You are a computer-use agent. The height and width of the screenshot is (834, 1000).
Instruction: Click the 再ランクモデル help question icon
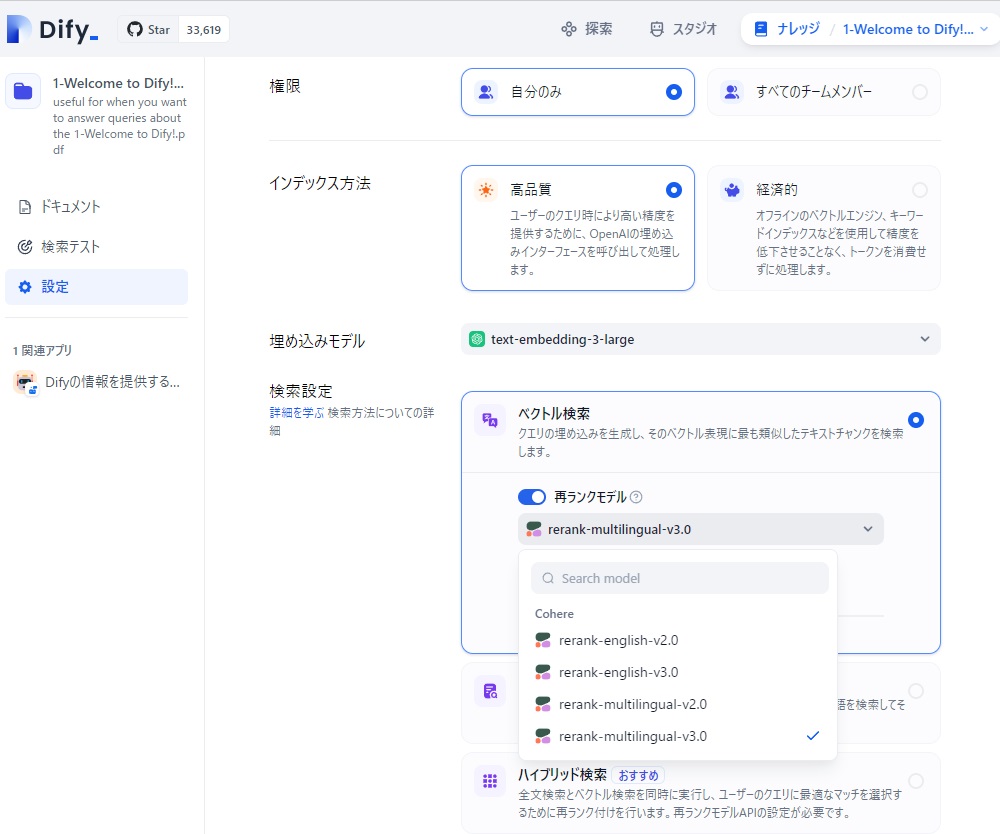(636, 497)
